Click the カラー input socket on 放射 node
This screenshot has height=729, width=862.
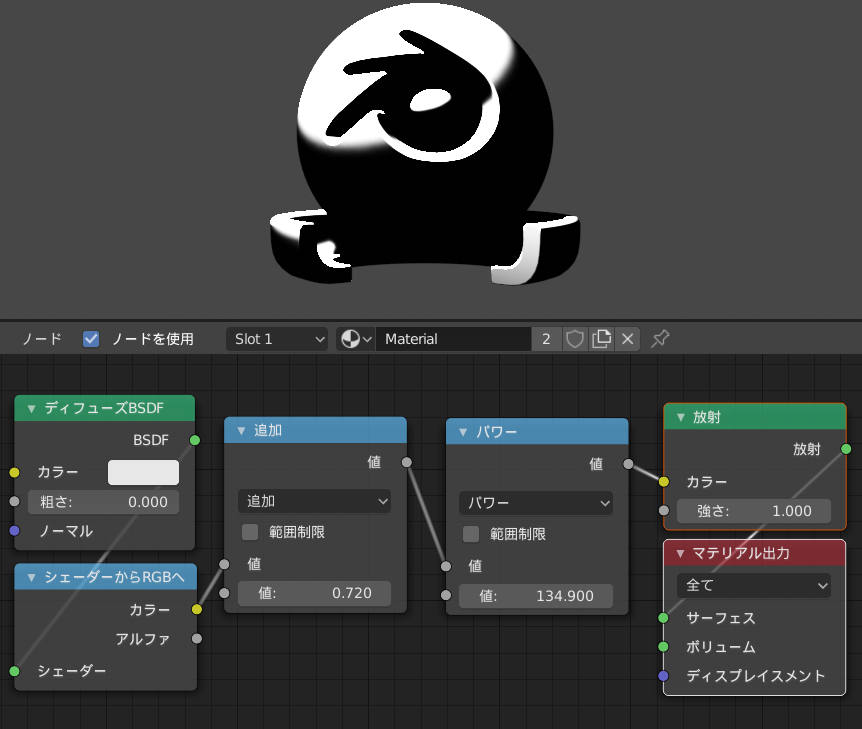click(x=664, y=482)
